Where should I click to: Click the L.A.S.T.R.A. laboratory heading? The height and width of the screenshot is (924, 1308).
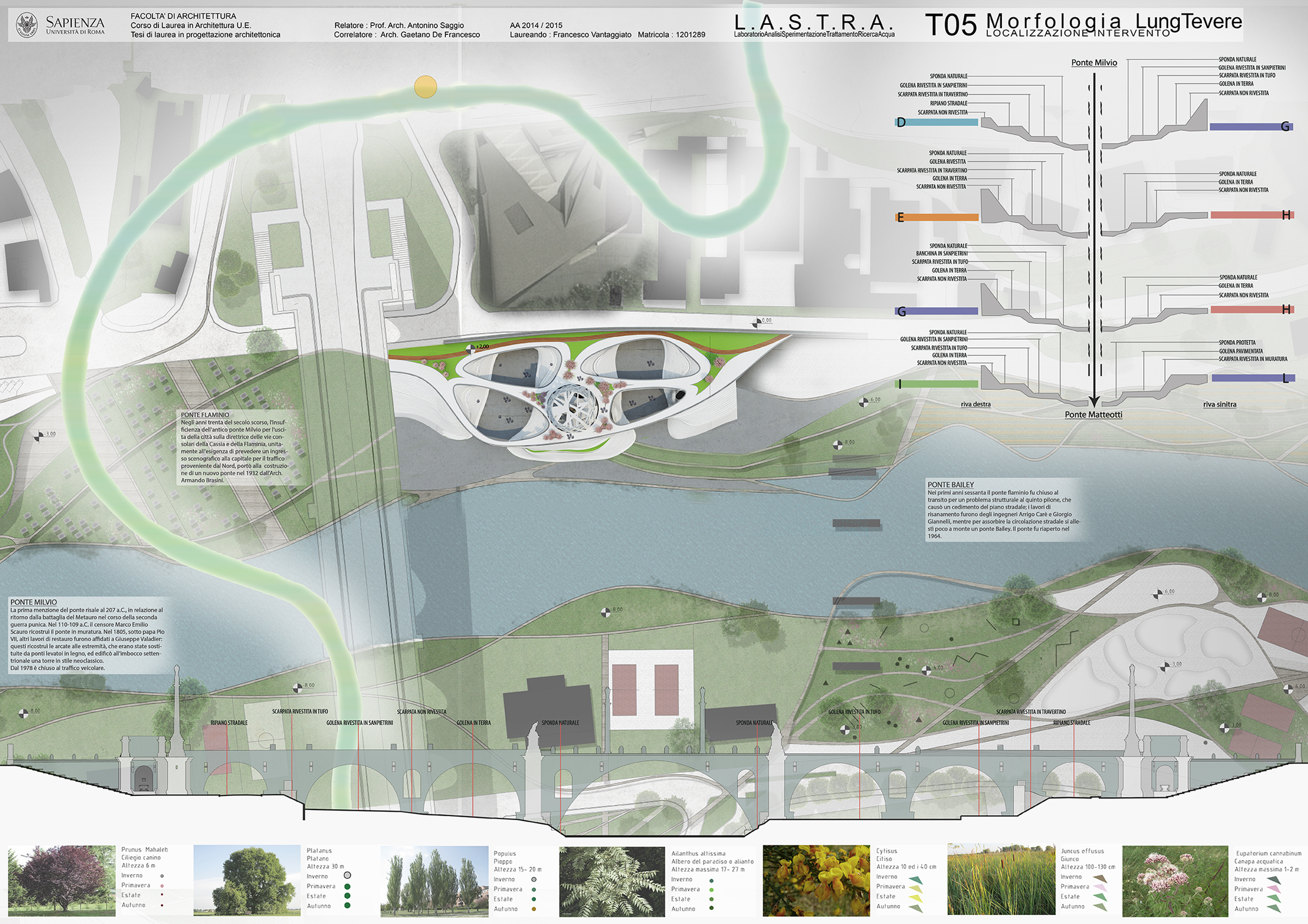coord(813,23)
